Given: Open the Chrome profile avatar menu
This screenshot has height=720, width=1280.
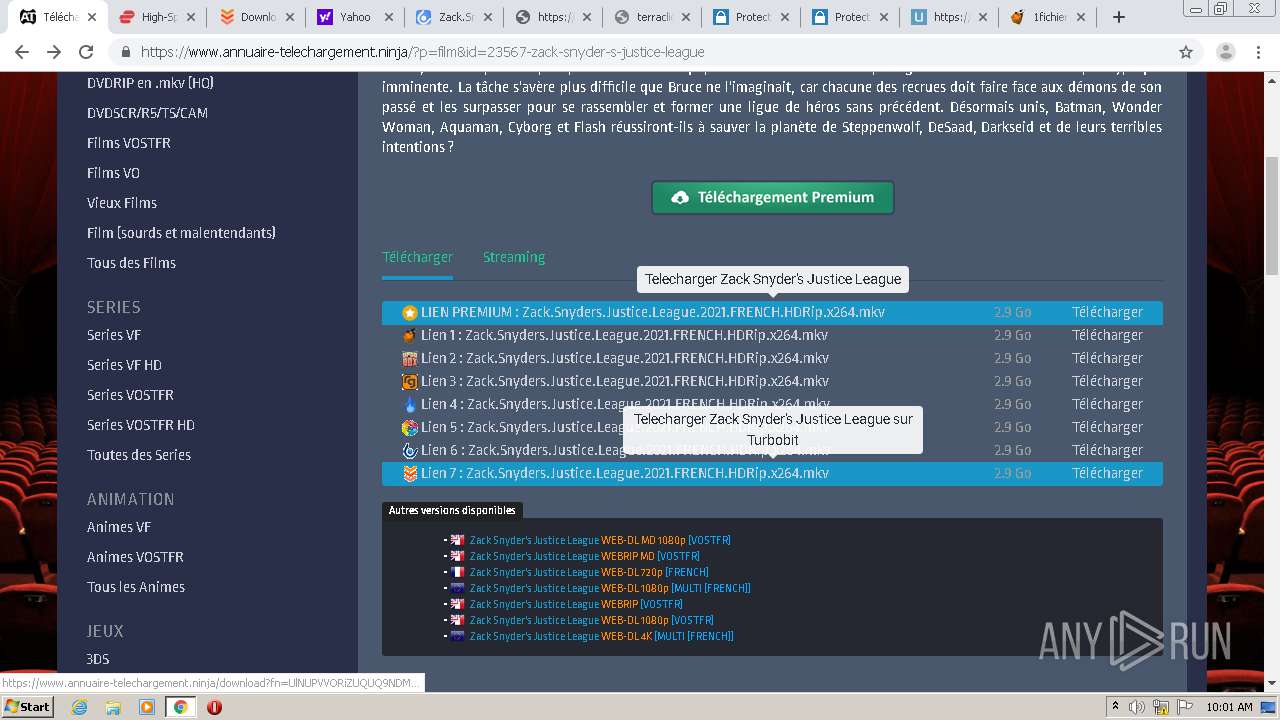Looking at the screenshot, I should 1225,52.
